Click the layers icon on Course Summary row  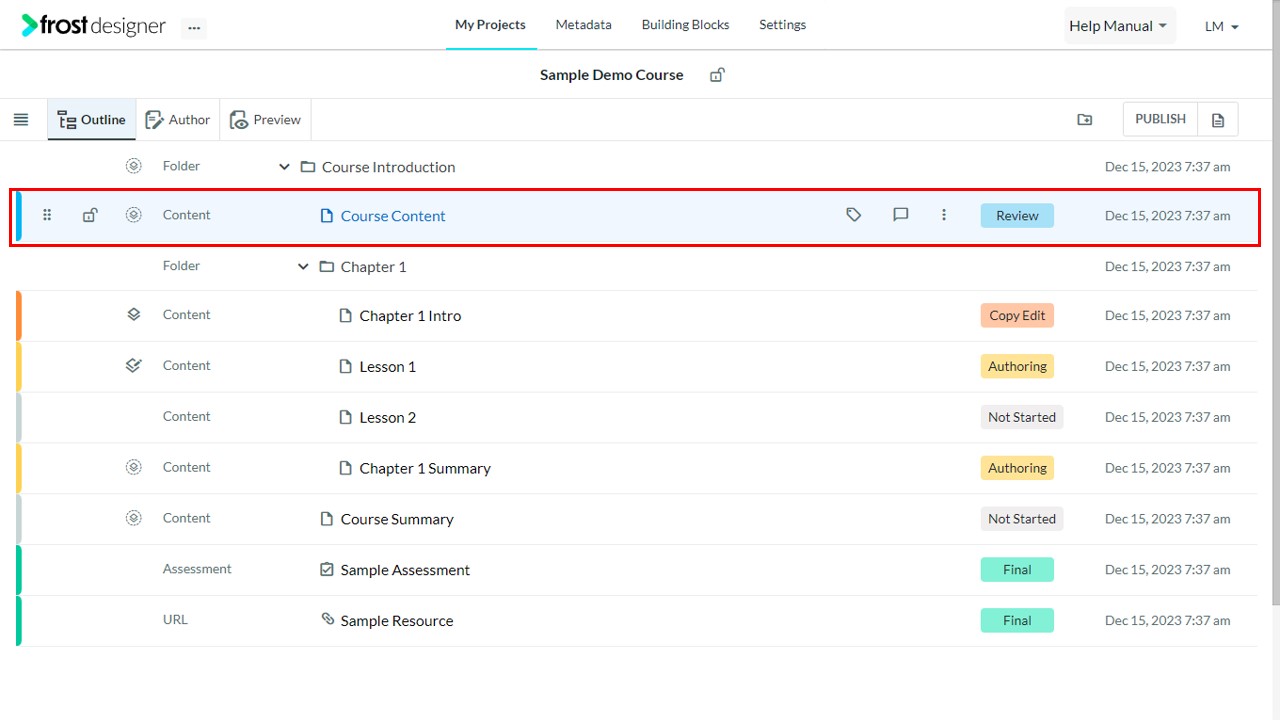pos(134,518)
